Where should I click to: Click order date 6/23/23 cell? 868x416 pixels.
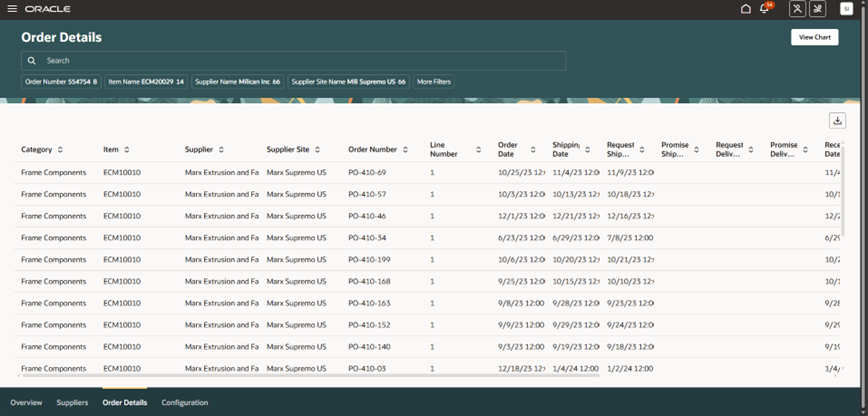pyautogui.click(x=521, y=238)
